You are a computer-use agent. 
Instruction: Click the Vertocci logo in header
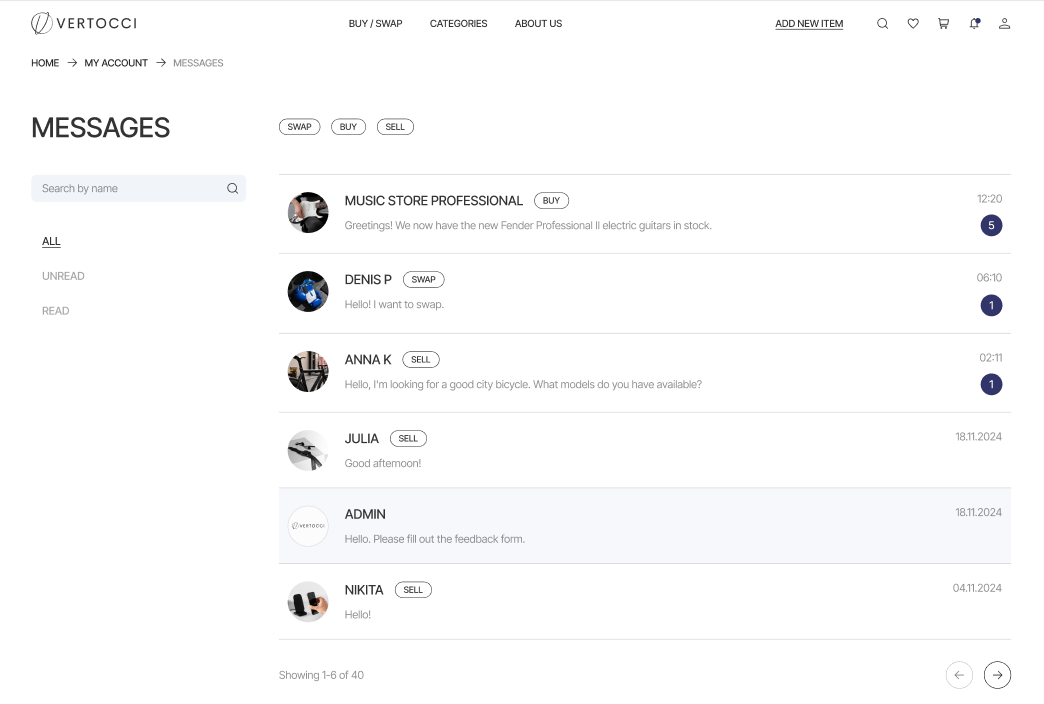click(x=84, y=23)
